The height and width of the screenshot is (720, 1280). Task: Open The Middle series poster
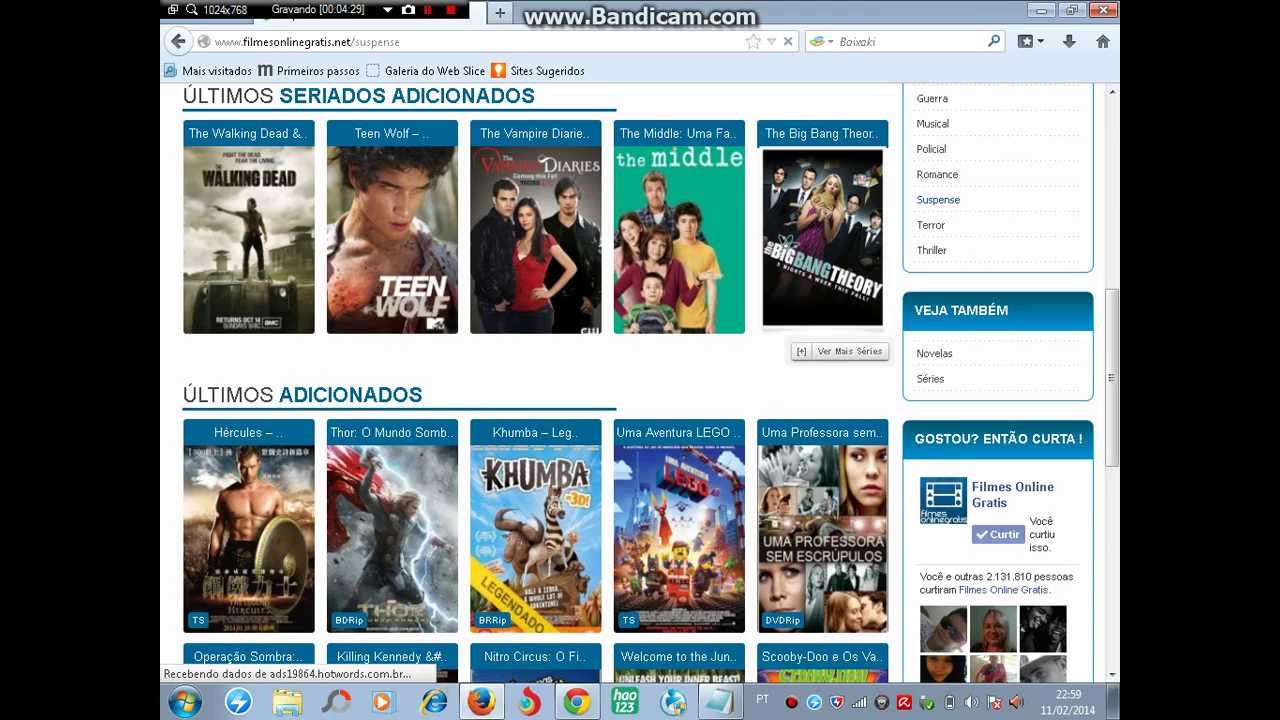point(679,240)
